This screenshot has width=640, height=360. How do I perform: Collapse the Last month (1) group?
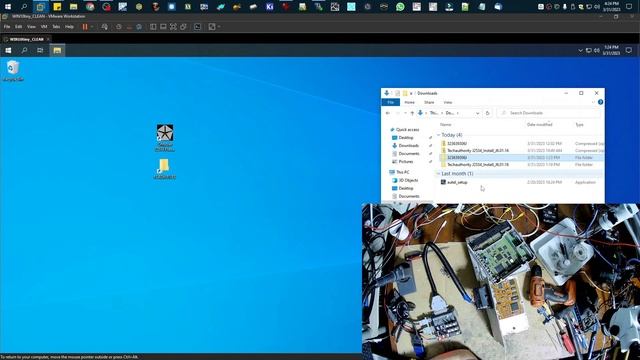coord(438,173)
